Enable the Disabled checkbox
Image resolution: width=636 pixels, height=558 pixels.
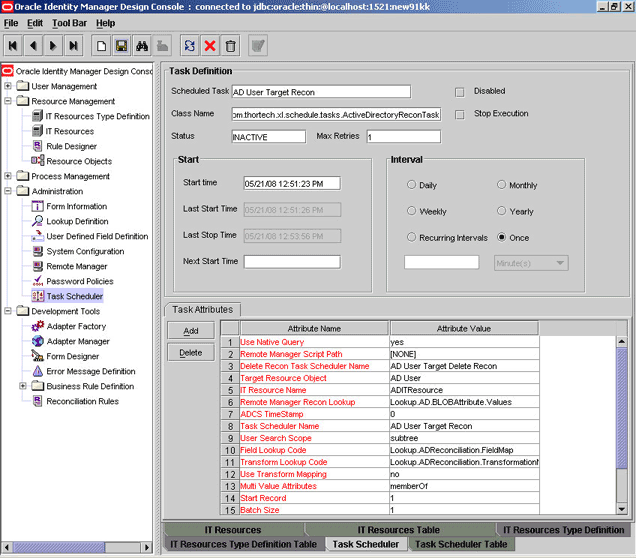tap(460, 92)
